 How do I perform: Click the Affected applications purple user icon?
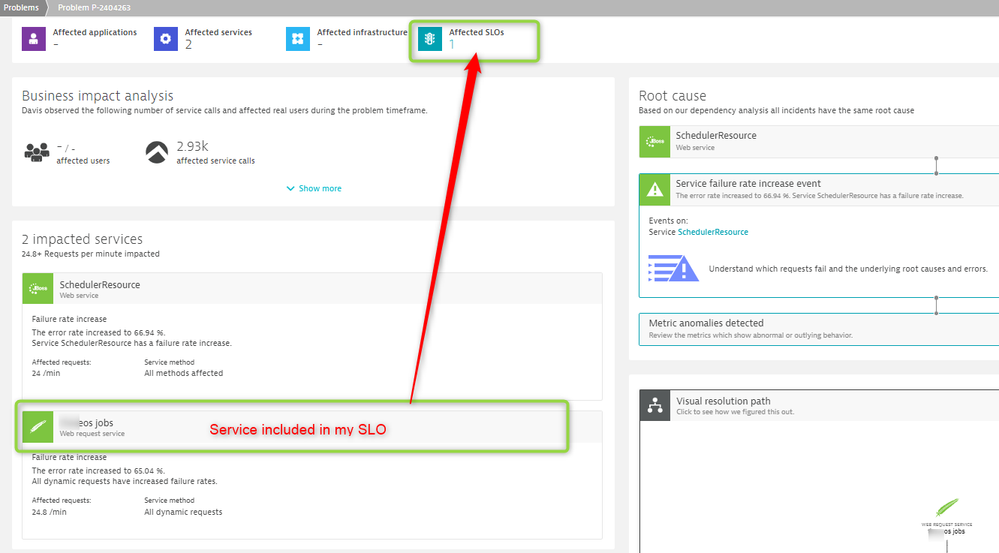pos(34,39)
